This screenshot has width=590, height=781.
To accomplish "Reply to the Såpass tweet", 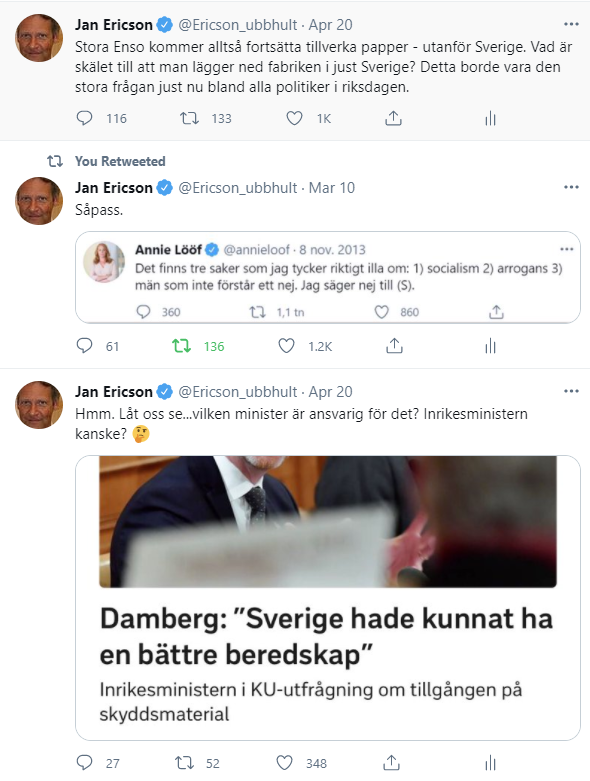I will (x=84, y=346).
